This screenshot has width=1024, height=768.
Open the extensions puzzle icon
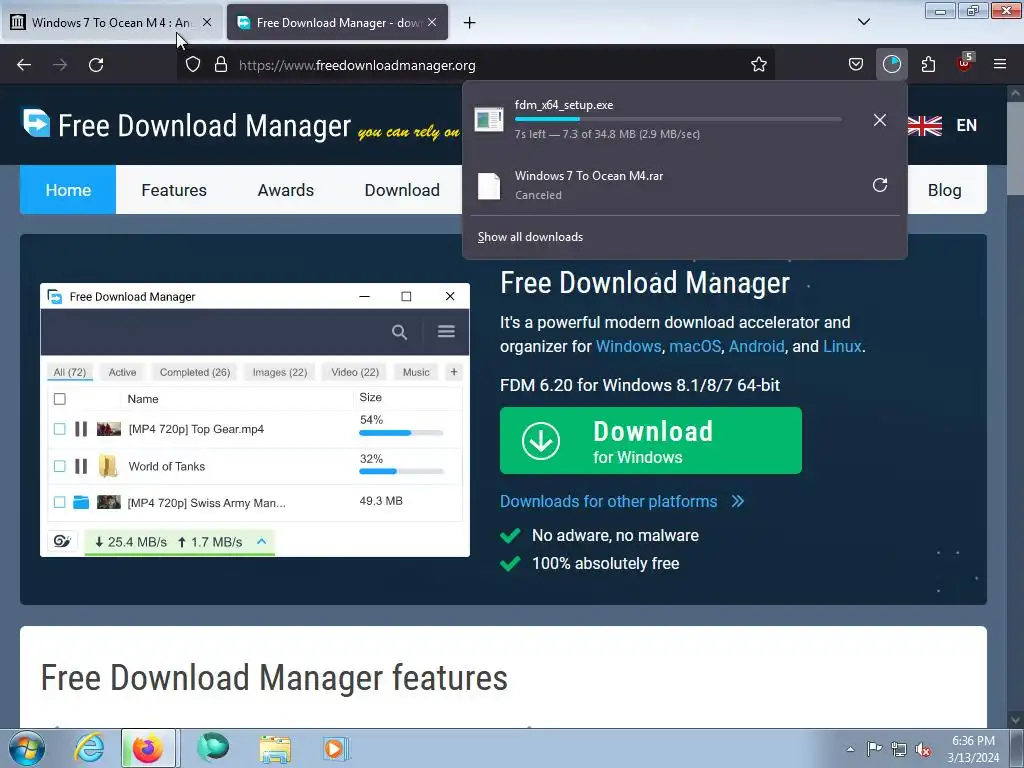coord(928,65)
